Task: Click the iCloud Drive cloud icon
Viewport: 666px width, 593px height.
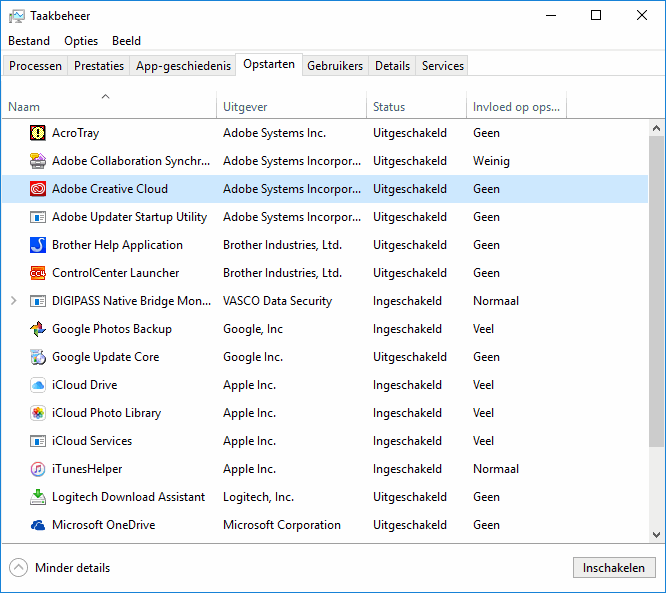Action: coord(38,385)
